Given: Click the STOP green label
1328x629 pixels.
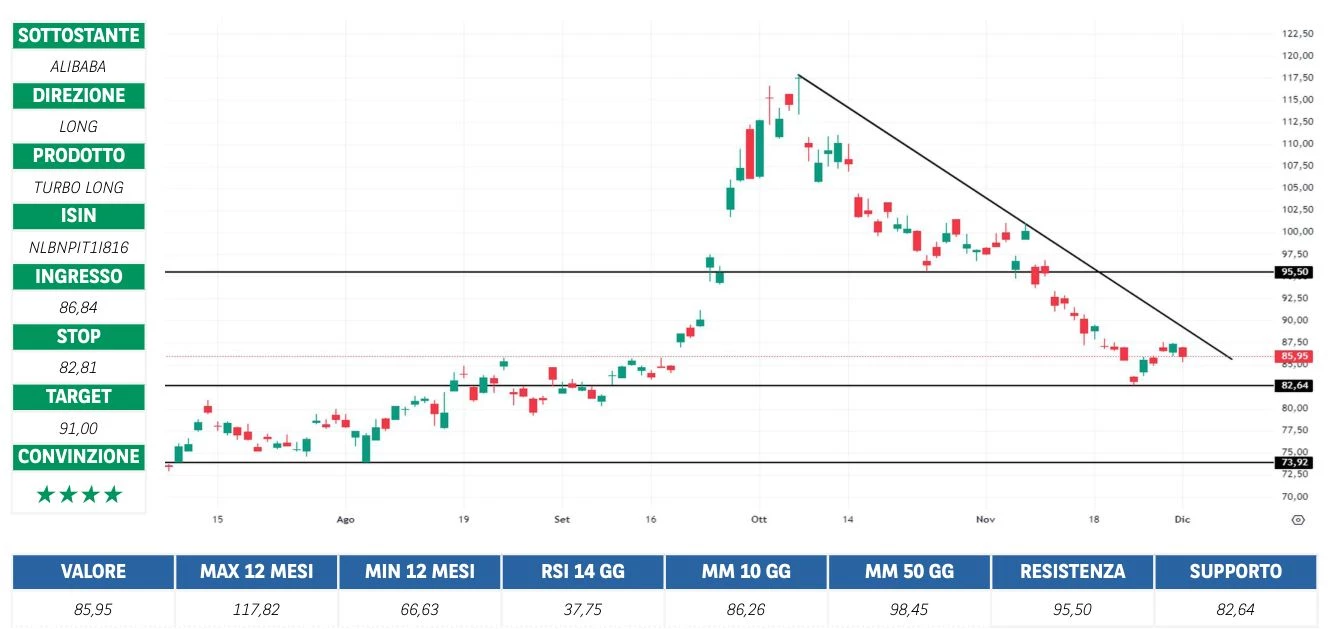Looking at the screenshot, I should pos(79,336).
